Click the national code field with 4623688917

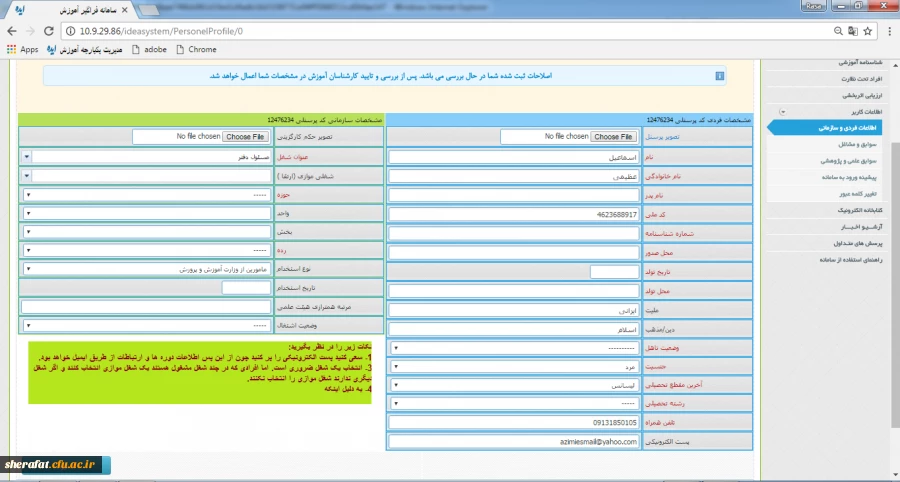pyautogui.click(x=513, y=214)
